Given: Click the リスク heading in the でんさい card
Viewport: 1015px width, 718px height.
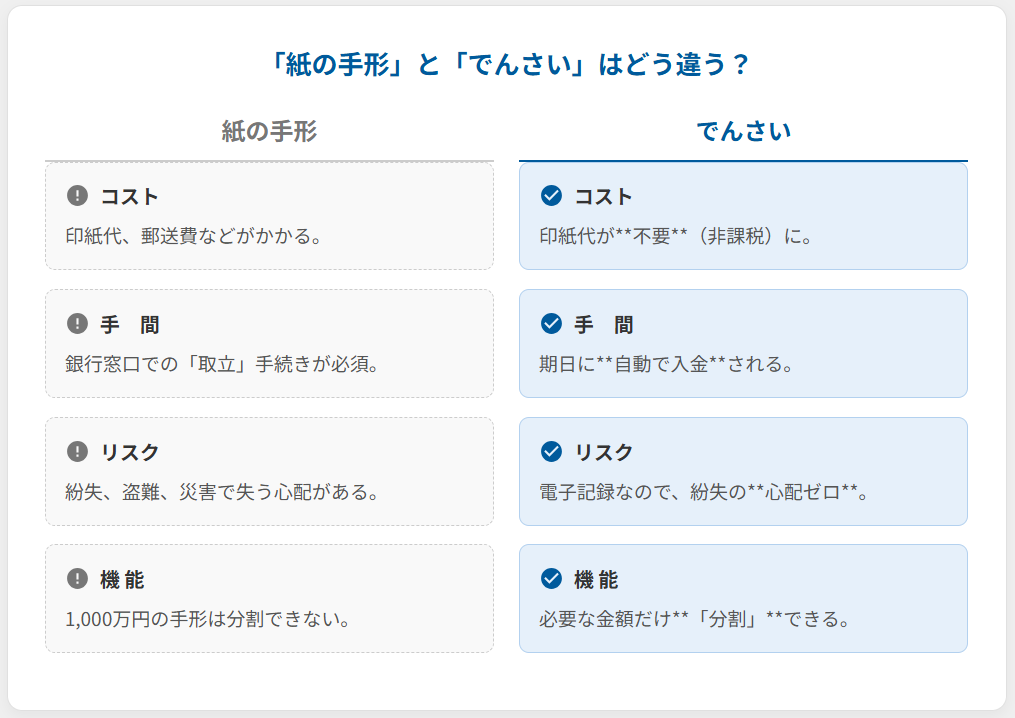Looking at the screenshot, I should click(604, 452).
